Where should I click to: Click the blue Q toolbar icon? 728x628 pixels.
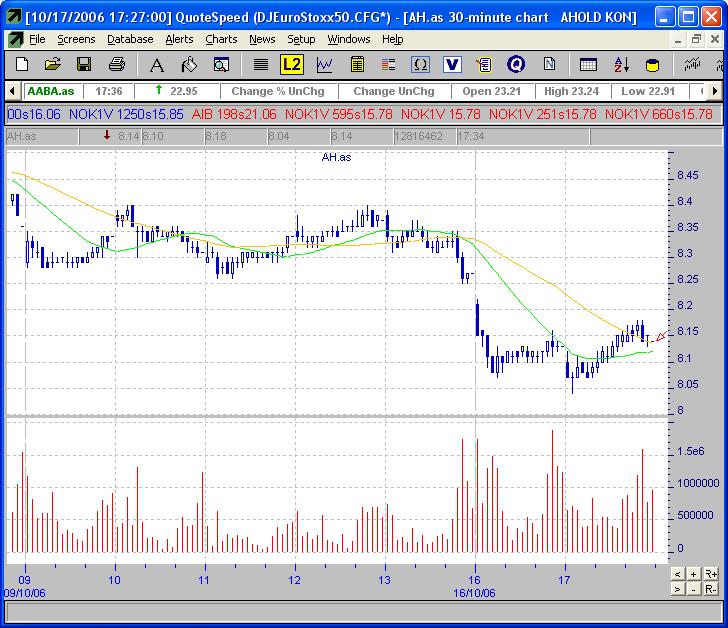tap(516, 64)
